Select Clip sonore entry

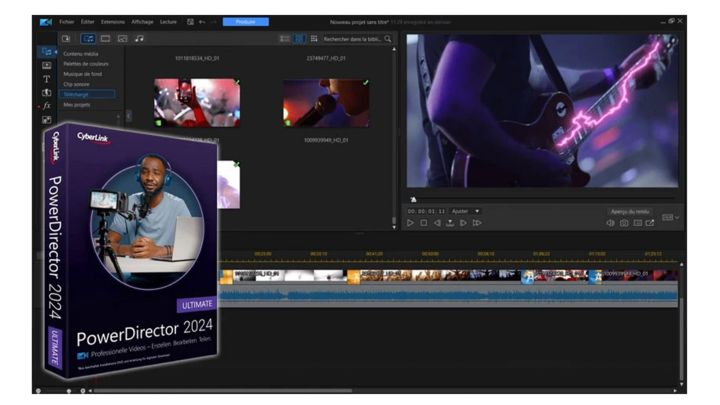[76, 84]
